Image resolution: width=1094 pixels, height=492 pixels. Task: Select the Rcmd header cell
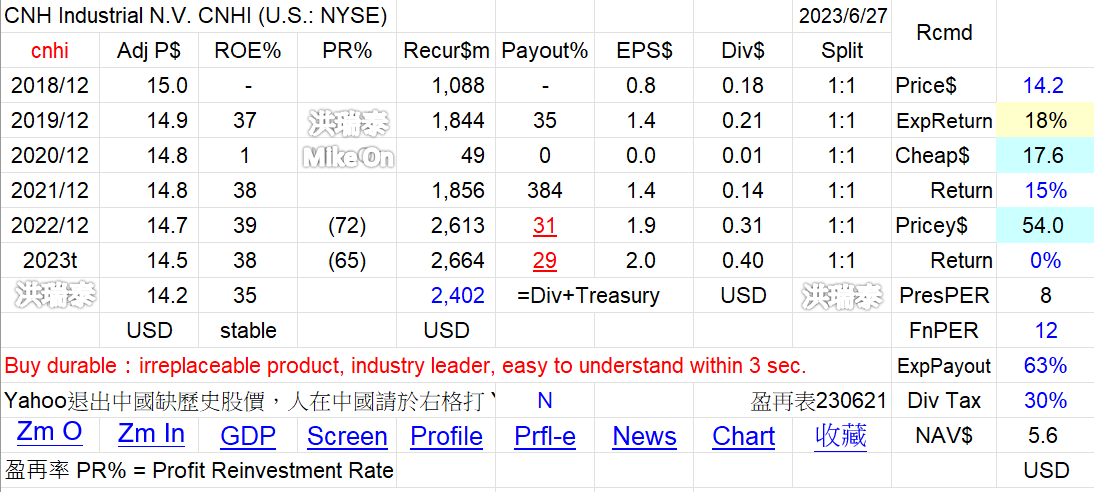943,32
